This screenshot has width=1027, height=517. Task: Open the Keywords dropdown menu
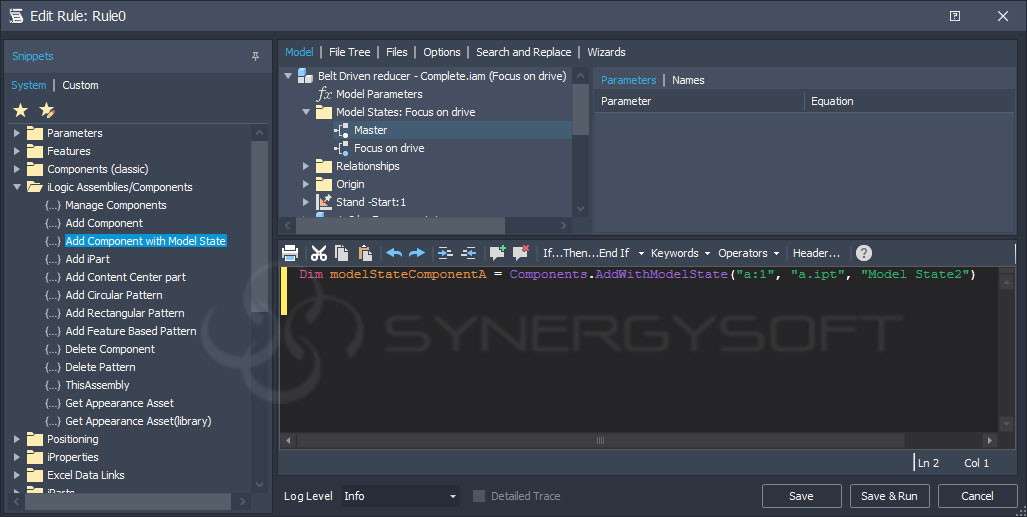point(680,253)
